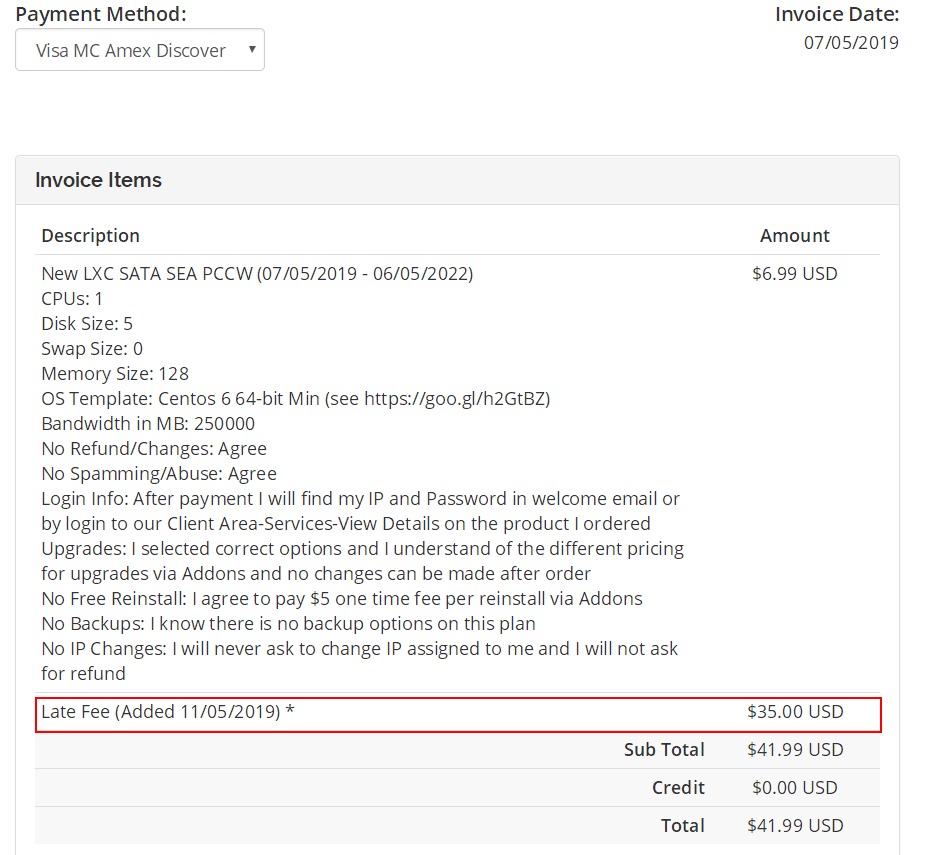Image resolution: width=947 pixels, height=855 pixels.
Task: Click the OS Template Centos 6 line
Action: pos(295,399)
